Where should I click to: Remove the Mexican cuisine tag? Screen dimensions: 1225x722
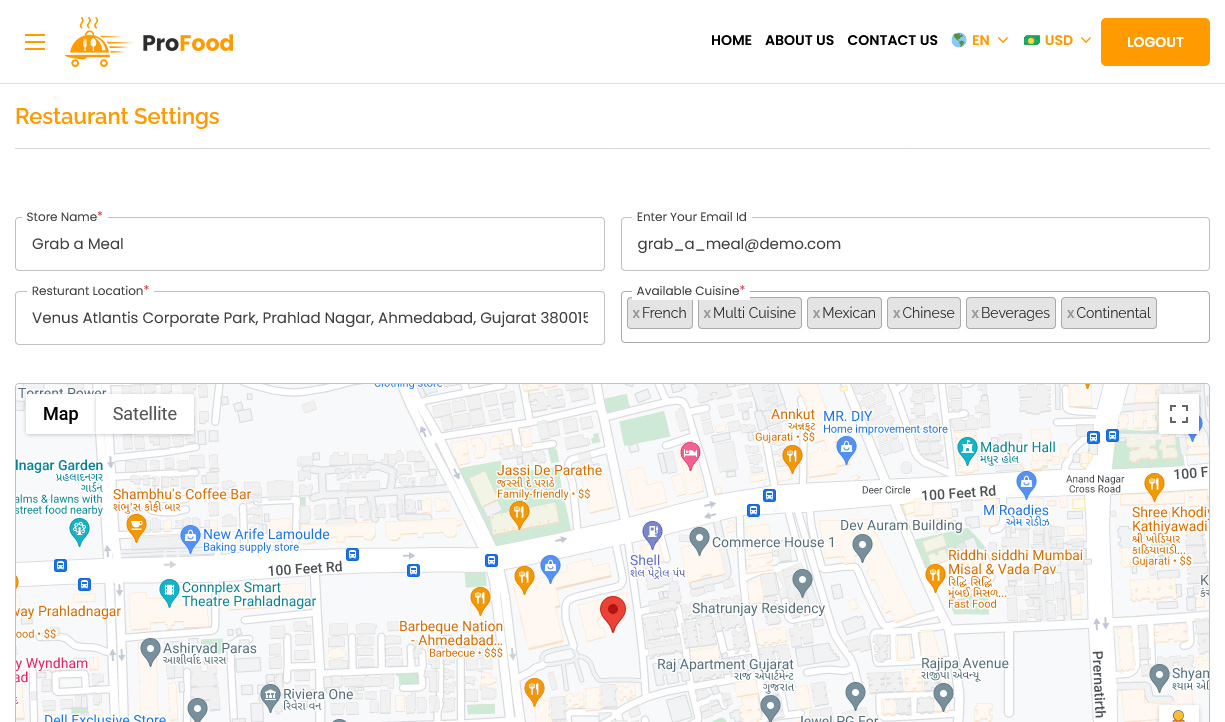816,313
